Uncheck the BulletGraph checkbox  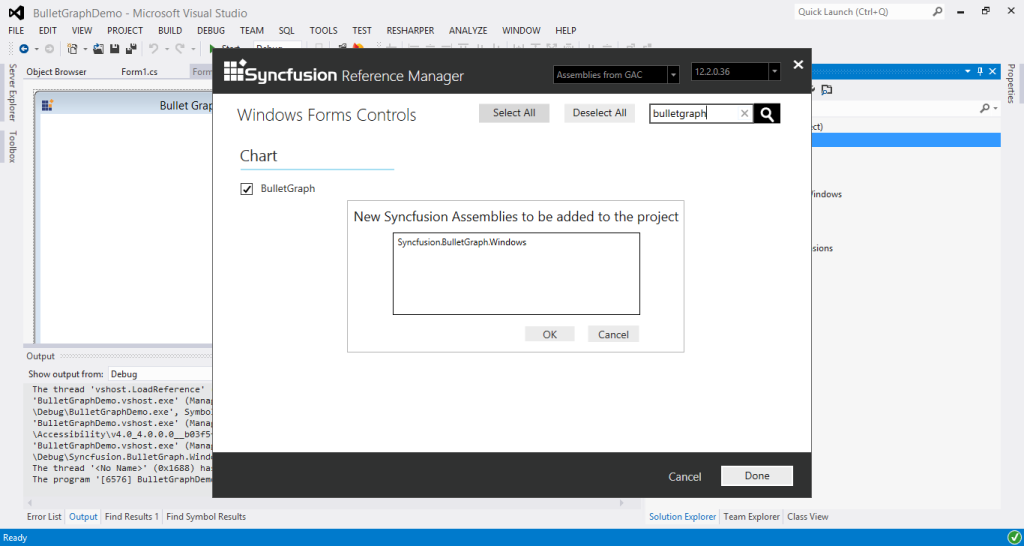pos(247,189)
